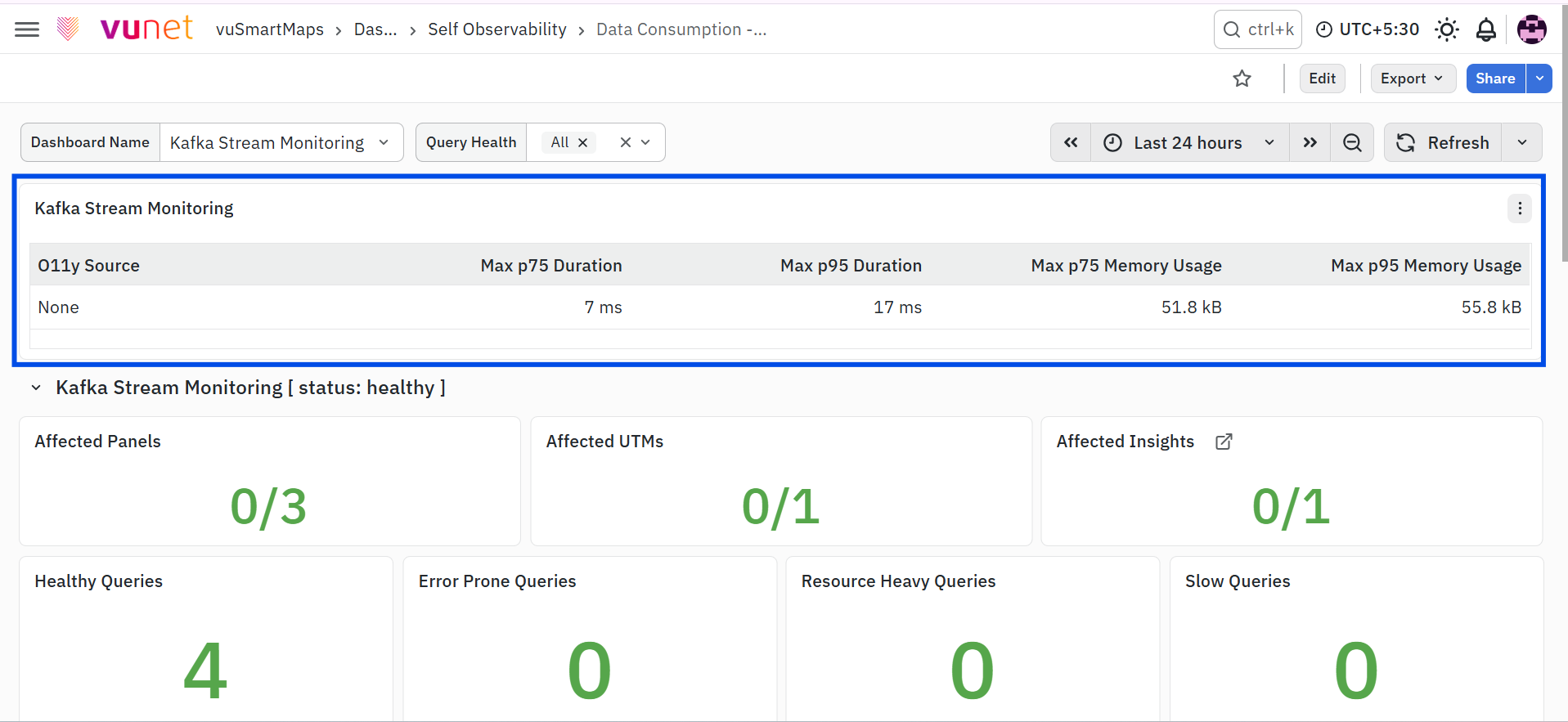This screenshot has width=1568, height=722.
Task: Collapse the Kafka Stream Monitoring status row
Action: click(x=36, y=388)
